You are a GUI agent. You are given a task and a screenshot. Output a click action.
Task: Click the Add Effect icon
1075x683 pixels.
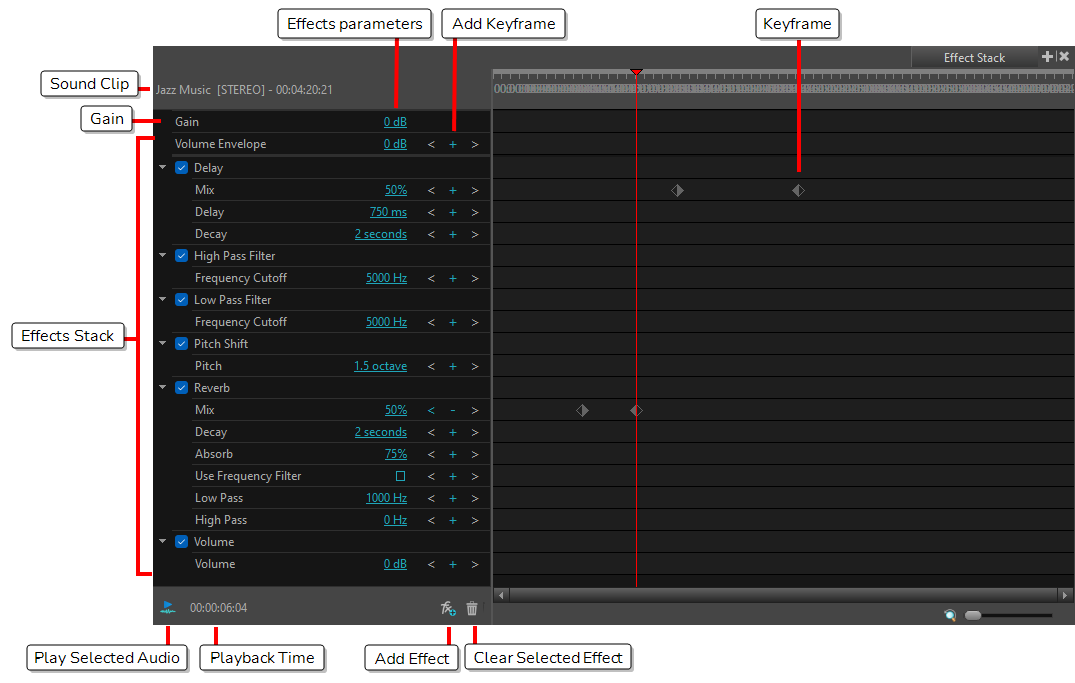coord(448,608)
